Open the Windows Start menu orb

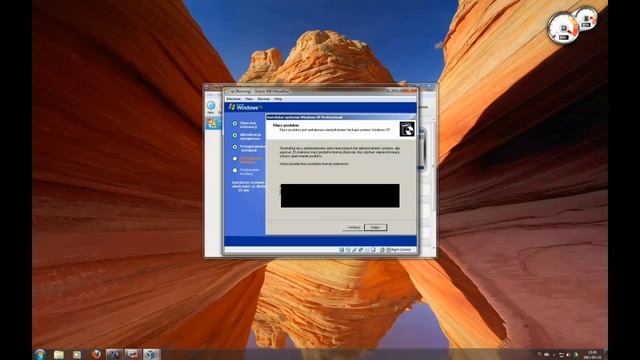[x=40, y=354]
